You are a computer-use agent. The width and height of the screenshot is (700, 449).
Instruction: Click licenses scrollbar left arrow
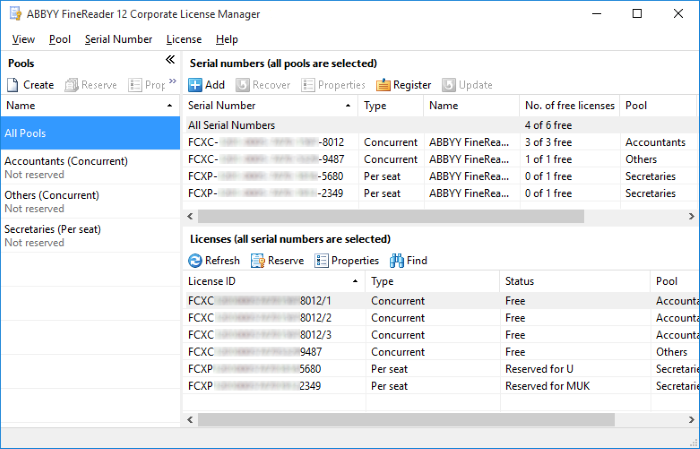click(190, 420)
